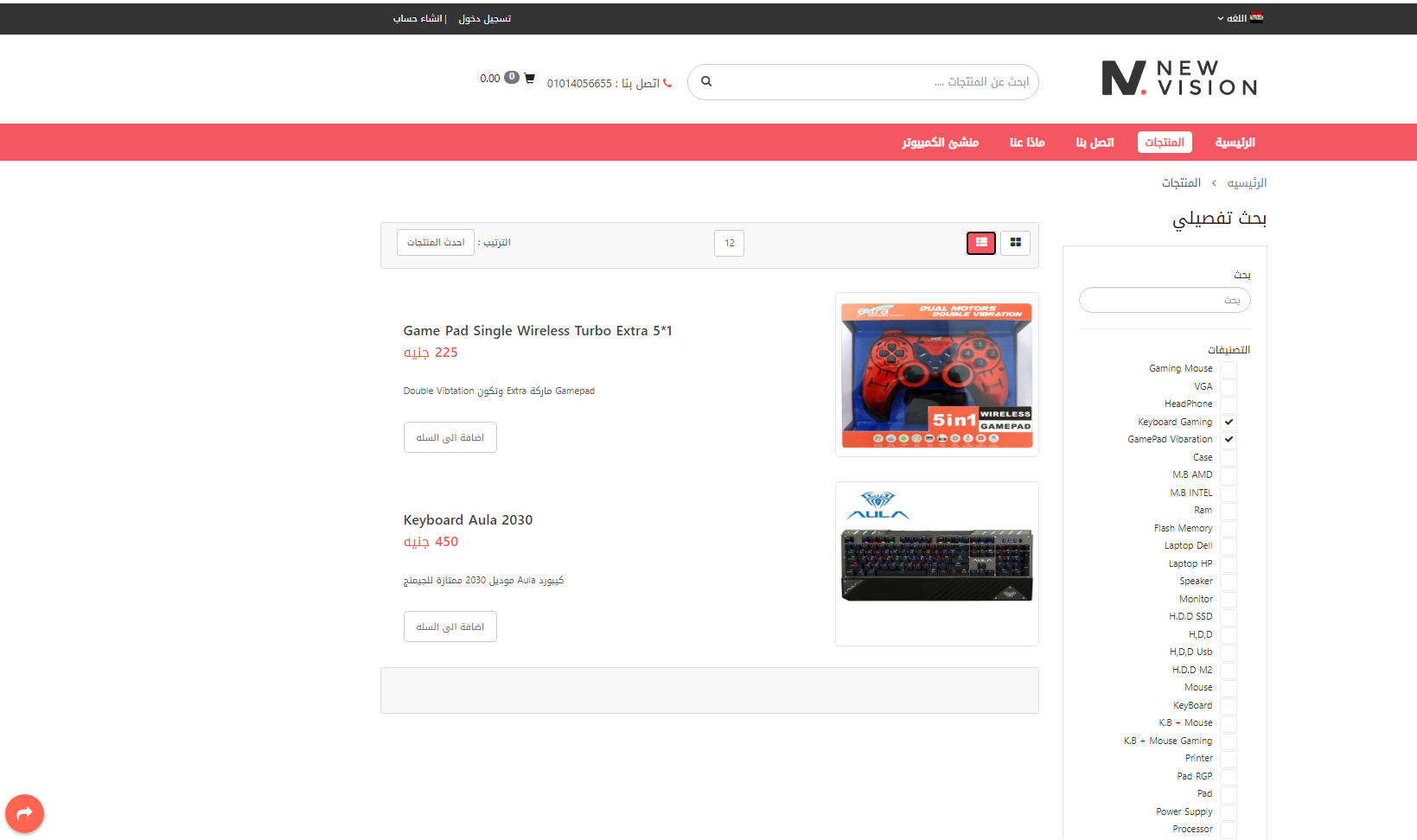1417x840 pixels.
Task: Open the الرئيسية home menu item
Action: [x=1235, y=143]
